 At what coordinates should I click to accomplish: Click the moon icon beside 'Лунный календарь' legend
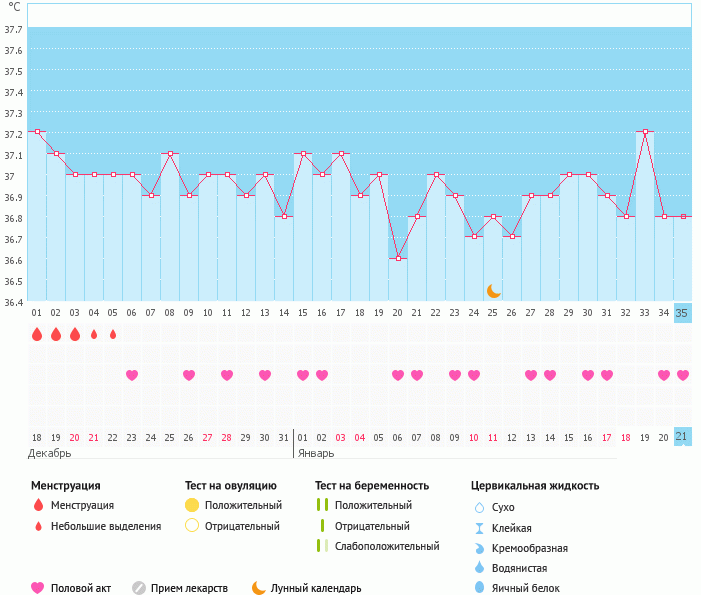(x=259, y=588)
